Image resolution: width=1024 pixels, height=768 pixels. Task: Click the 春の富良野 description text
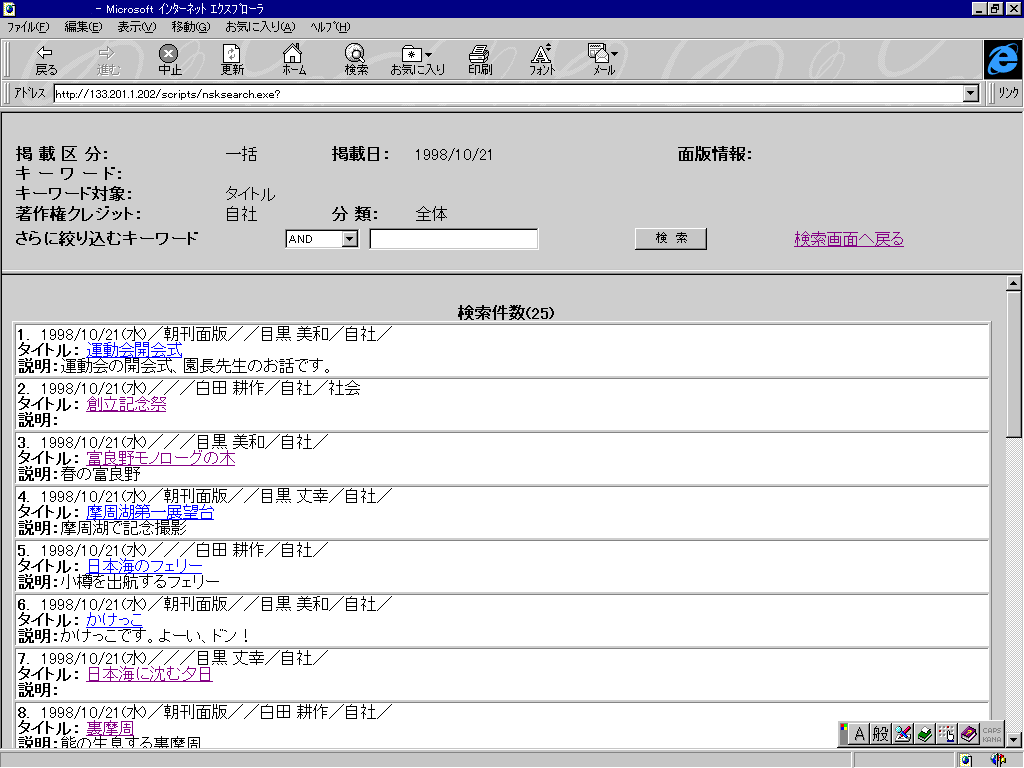click(x=100, y=473)
